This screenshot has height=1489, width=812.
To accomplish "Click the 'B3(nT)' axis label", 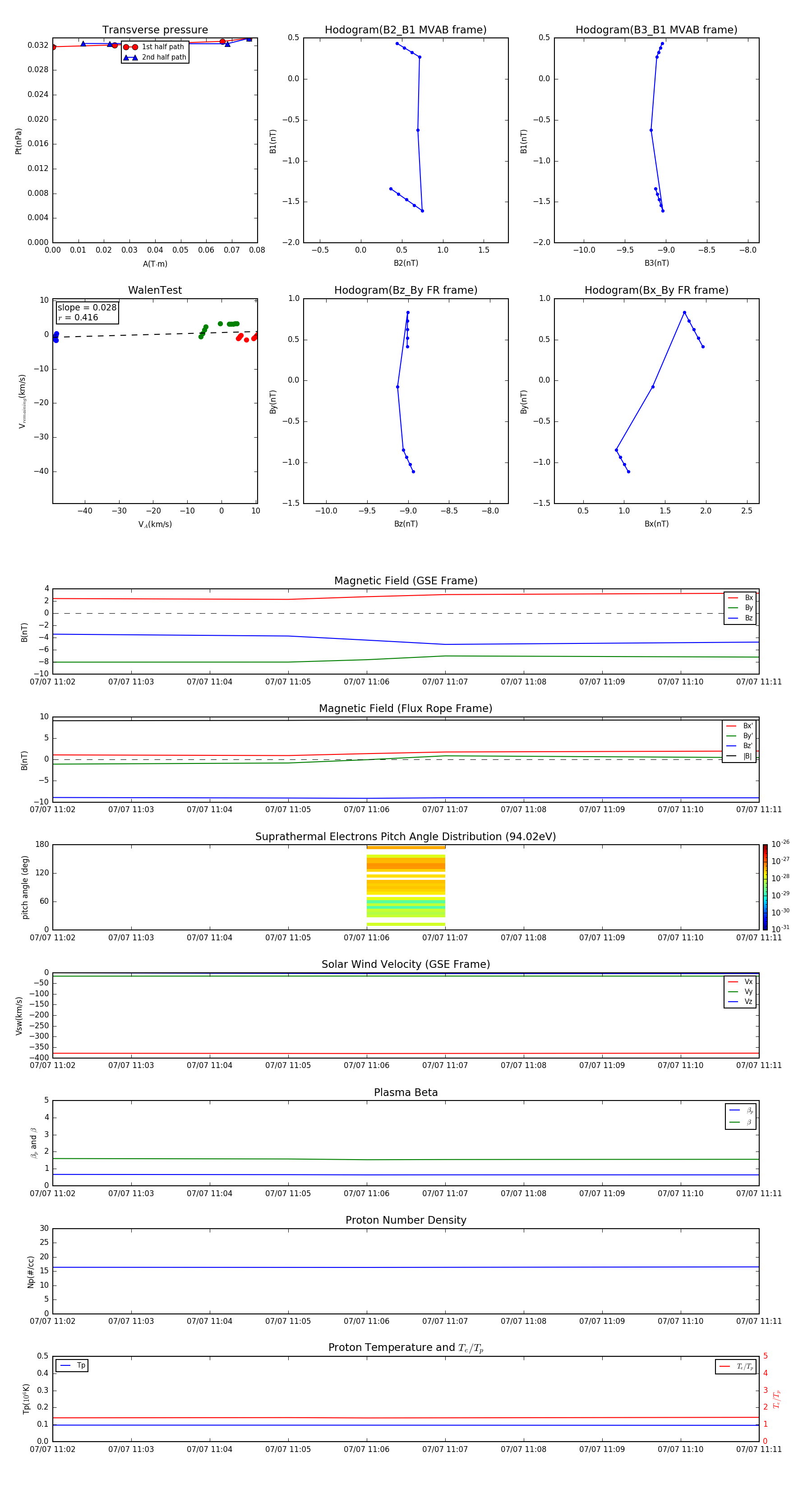I will [x=656, y=263].
